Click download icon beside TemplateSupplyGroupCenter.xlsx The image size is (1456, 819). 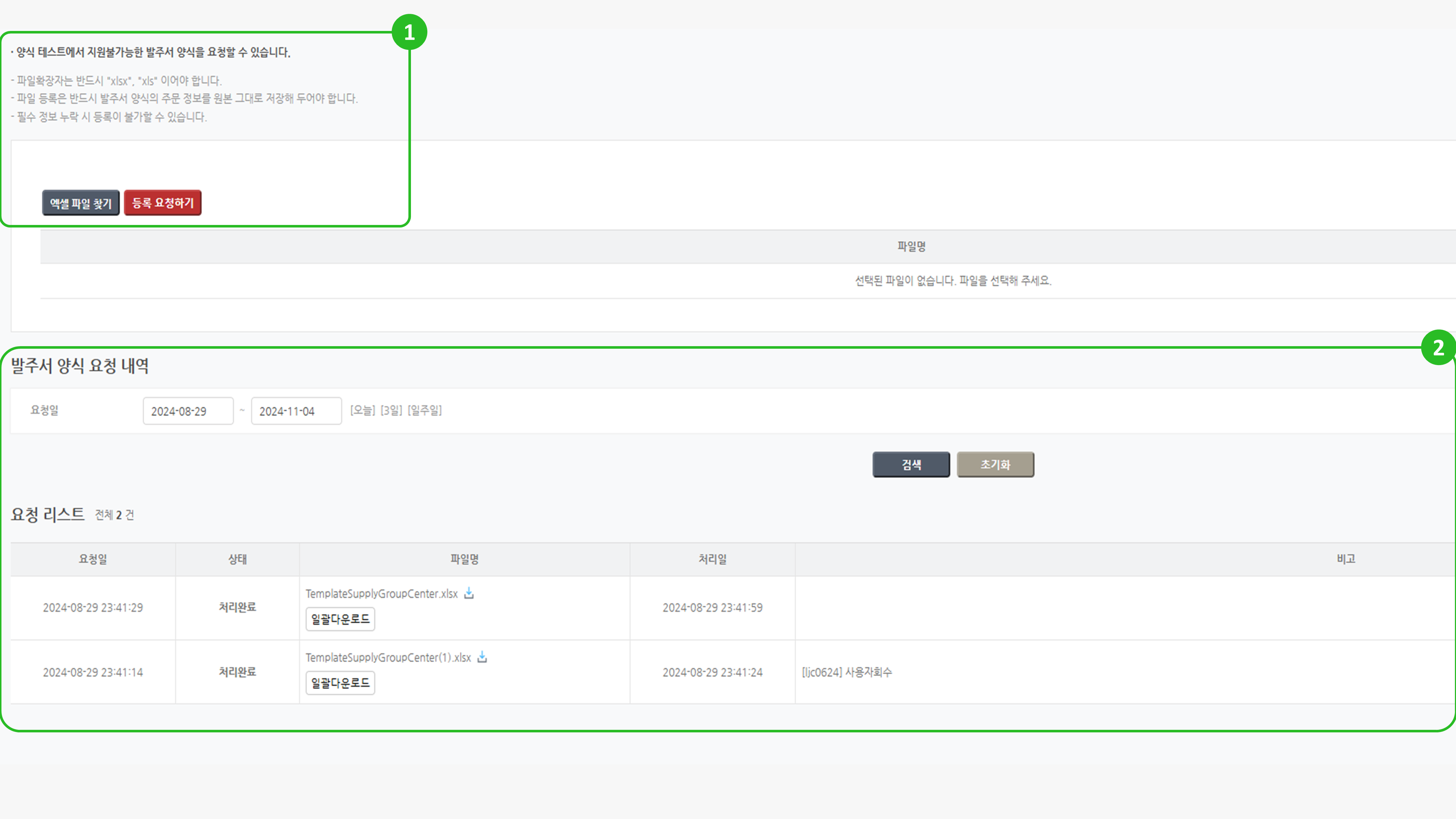pyautogui.click(x=468, y=593)
